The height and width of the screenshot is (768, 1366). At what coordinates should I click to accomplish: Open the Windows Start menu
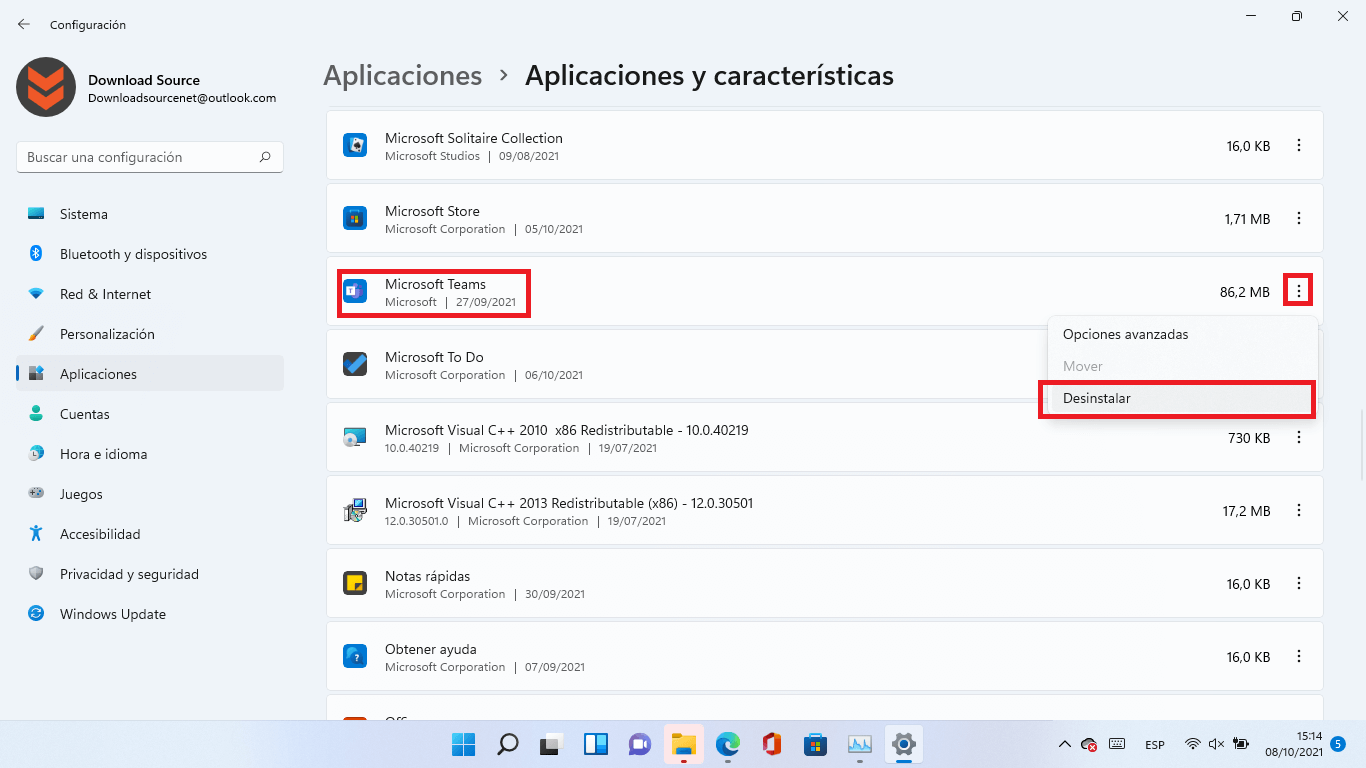coord(464,744)
